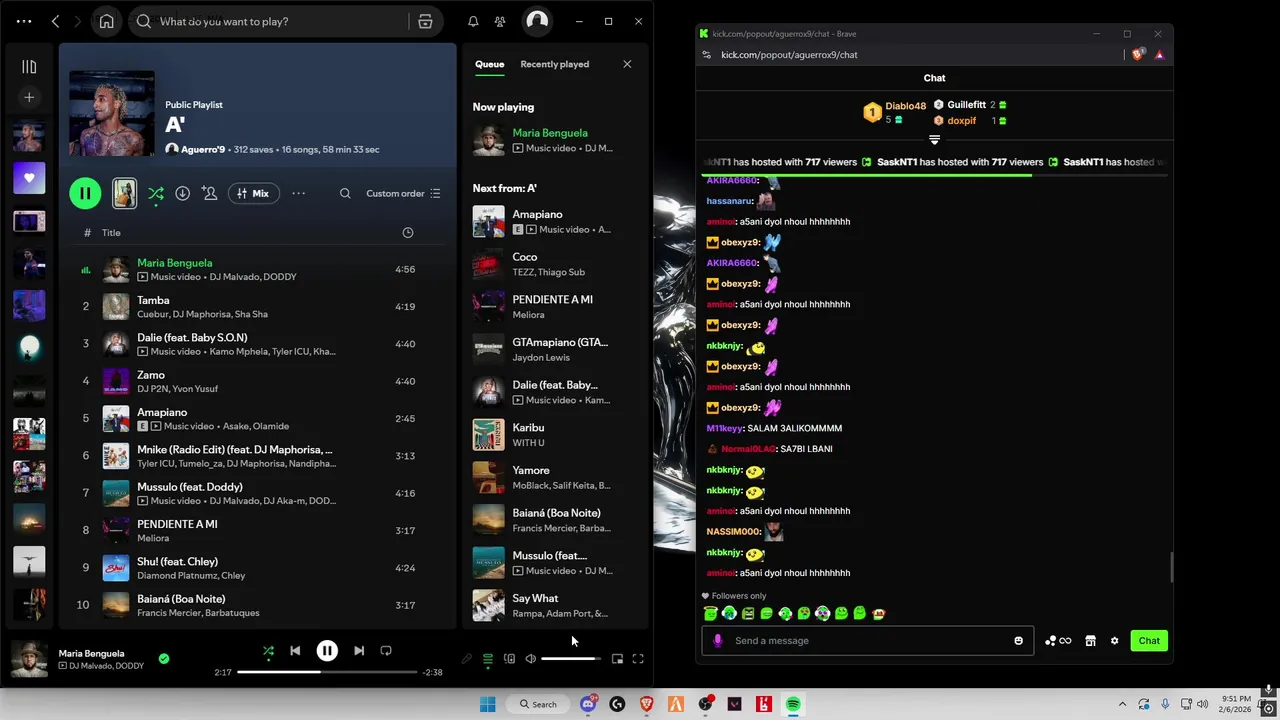The height and width of the screenshot is (720, 1280).
Task: Click the green Chat send button
Action: 1149,641
